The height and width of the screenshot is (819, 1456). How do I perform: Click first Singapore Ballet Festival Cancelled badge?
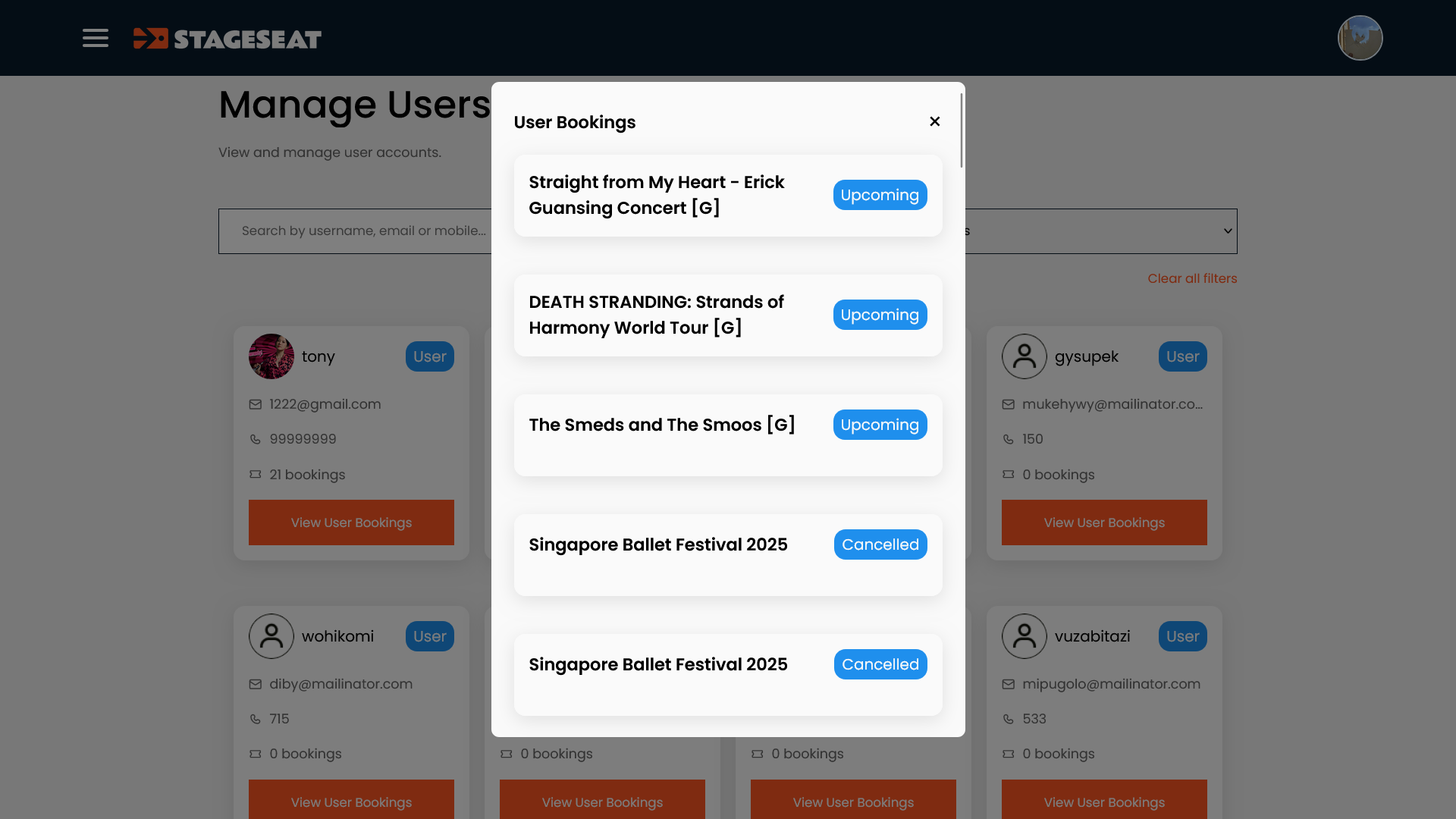[880, 544]
